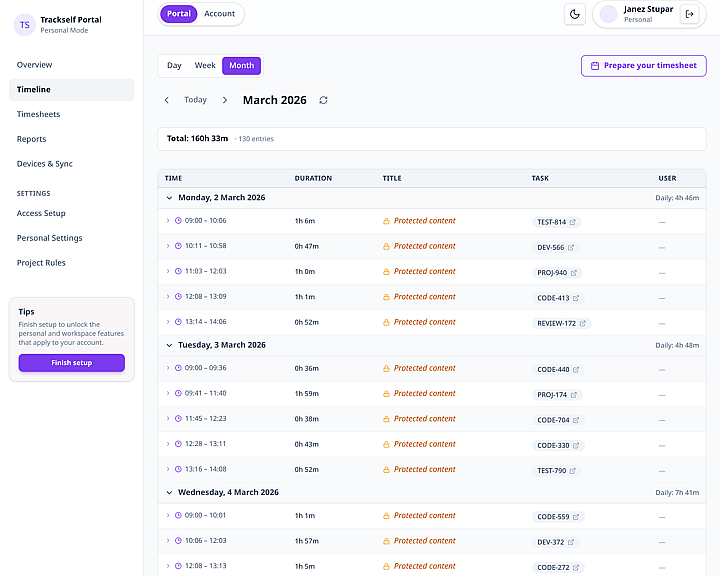Expand the 13:14 – 14:06 entry row
This screenshot has height=576, width=720.
click(168, 322)
